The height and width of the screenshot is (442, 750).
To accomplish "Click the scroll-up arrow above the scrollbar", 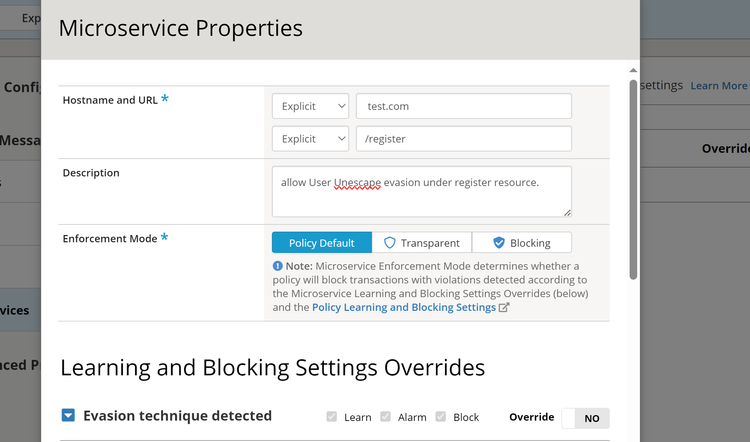I will (x=633, y=71).
